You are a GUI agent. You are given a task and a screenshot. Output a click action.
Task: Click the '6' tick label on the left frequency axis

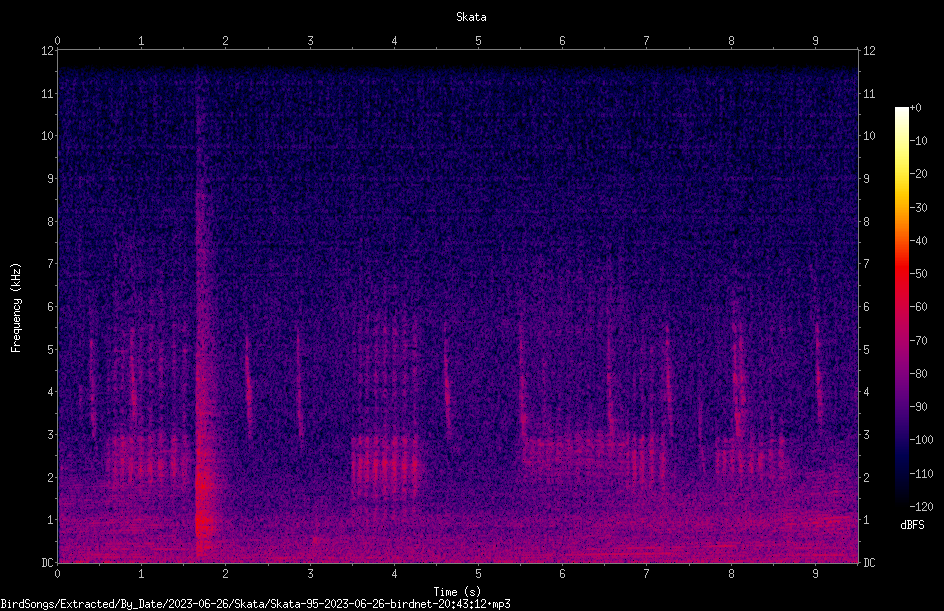(51, 306)
